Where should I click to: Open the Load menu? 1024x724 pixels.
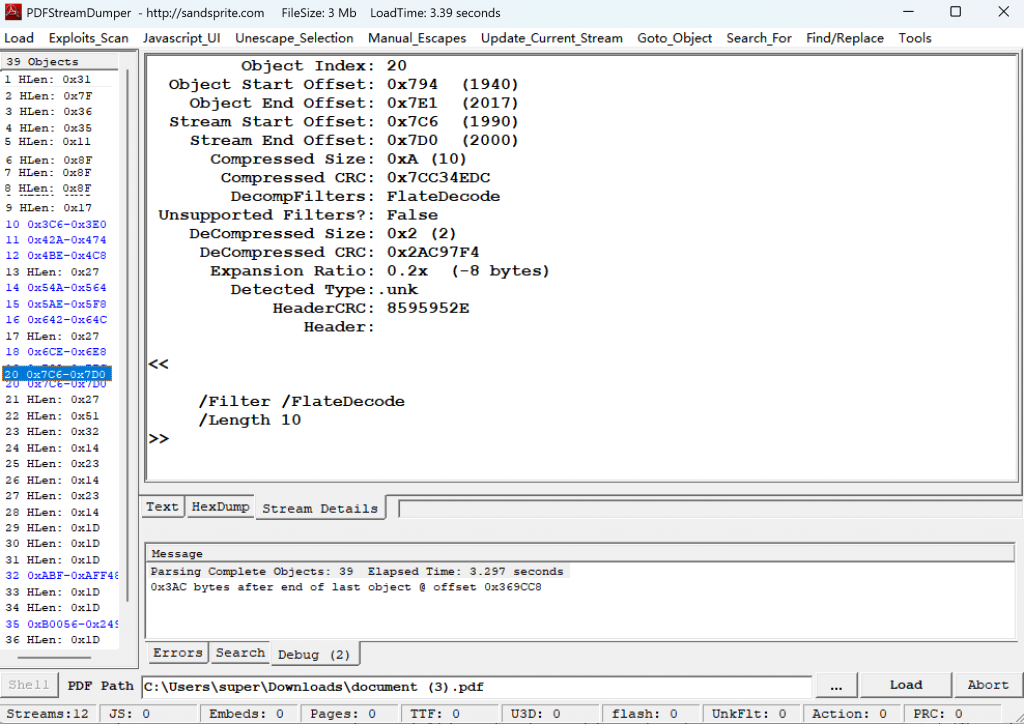19,38
